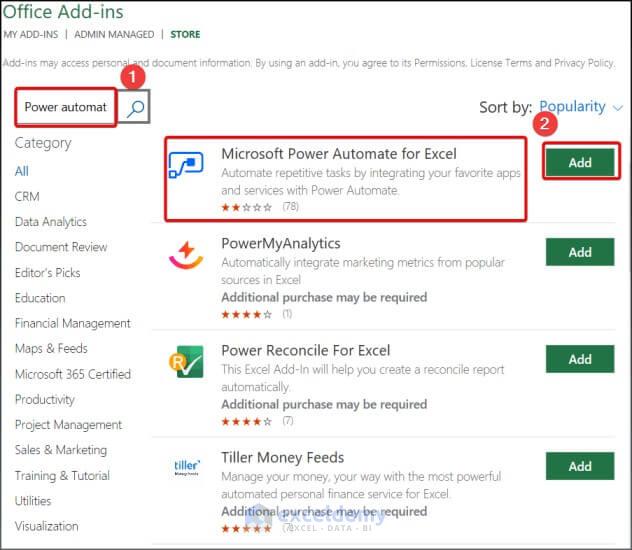The height and width of the screenshot is (550, 632).
Task: Click the PowerMyAnalytics app icon
Action: coord(186,258)
